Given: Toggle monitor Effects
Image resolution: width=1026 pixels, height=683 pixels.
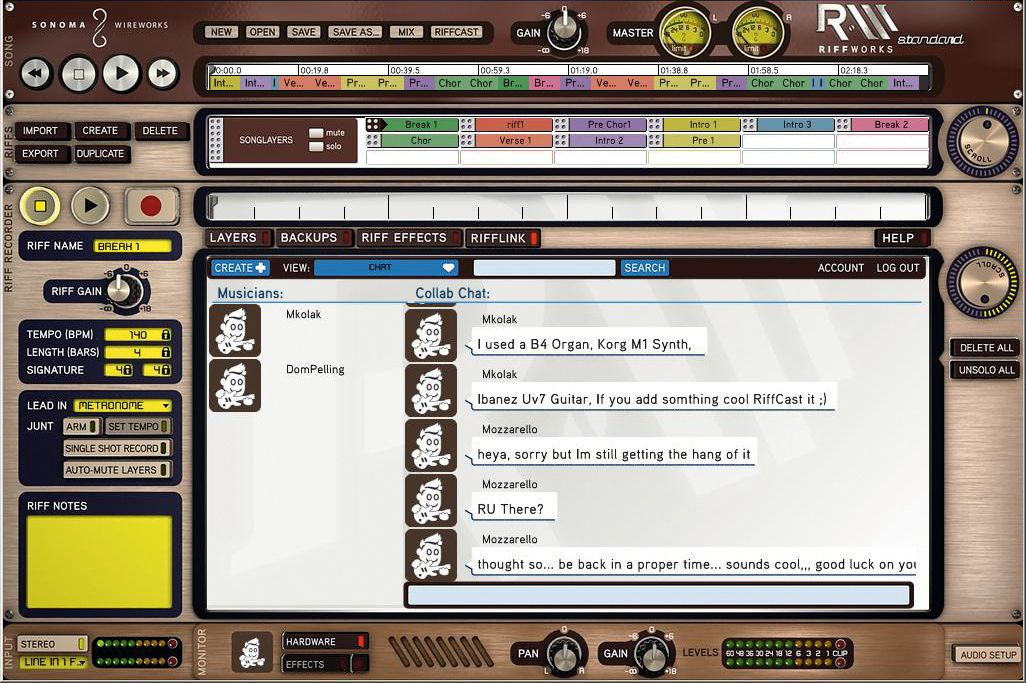Looking at the screenshot, I should [x=325, y=664].
